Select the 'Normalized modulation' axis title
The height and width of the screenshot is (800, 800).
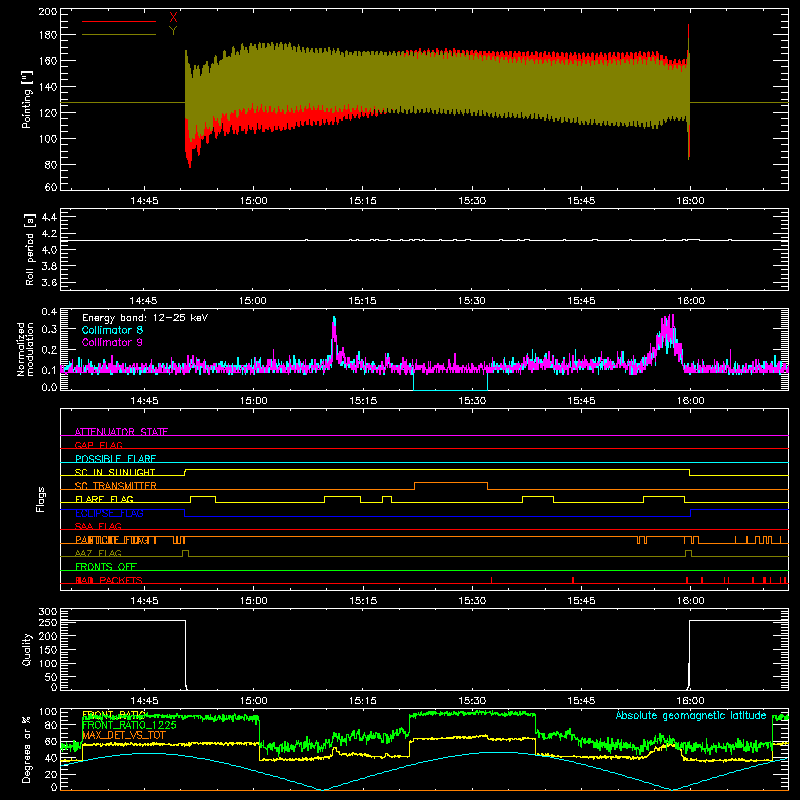[26, 349]
